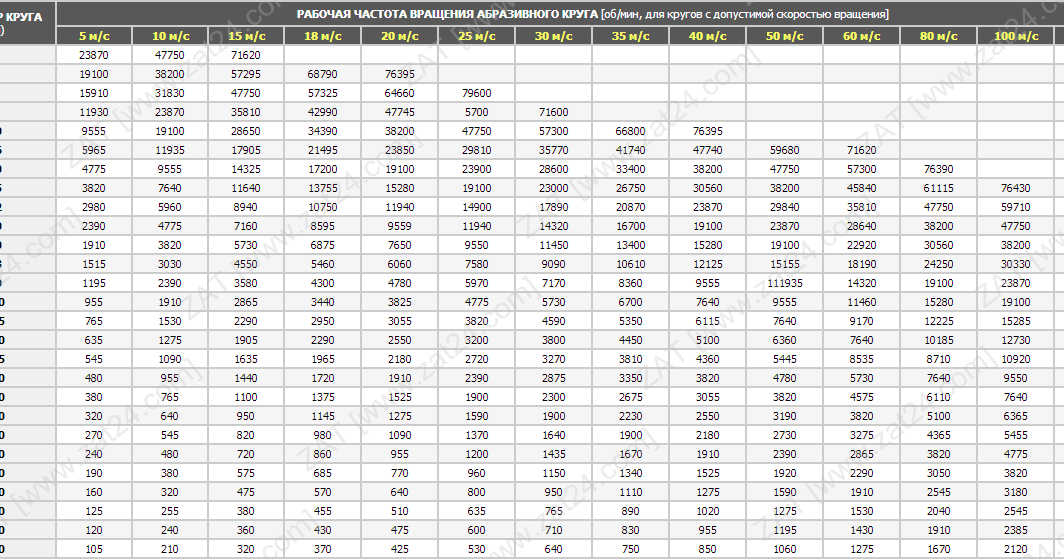The image size is (1064, 559).
Task: Select the 71600 cell under 30 м/с
Action: pyautogui.click(x=553, y=112)
